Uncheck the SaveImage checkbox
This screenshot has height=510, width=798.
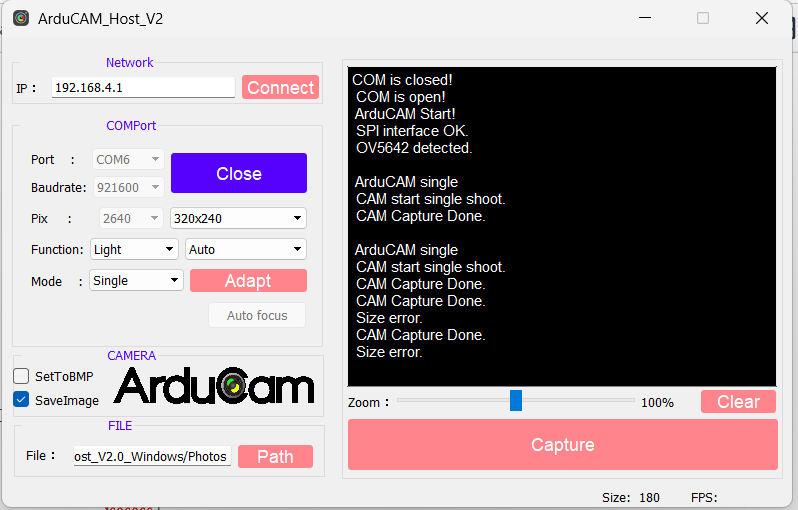point(21,400)
